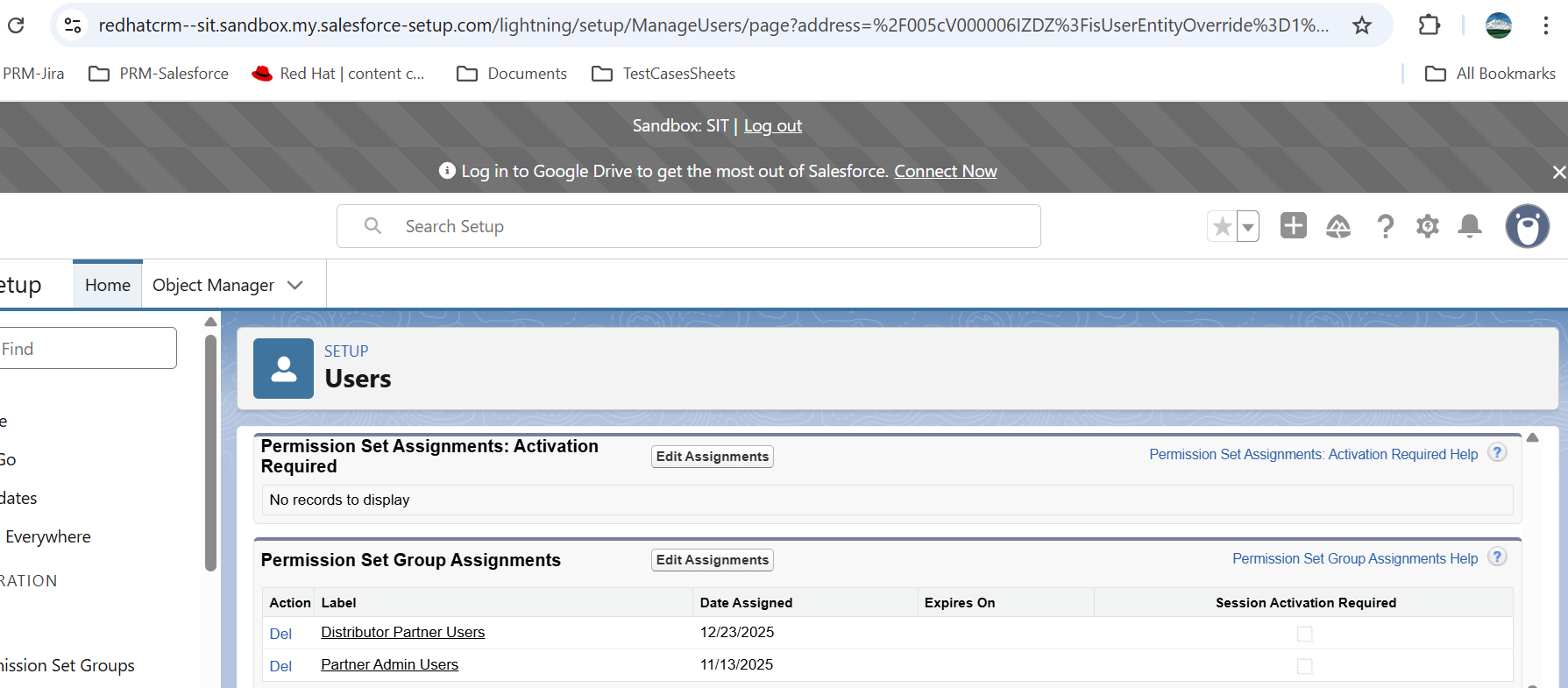Bookmark this page with the star icon
Viewport: 1568px width, 688px height.
click(x=1361, y=25)
